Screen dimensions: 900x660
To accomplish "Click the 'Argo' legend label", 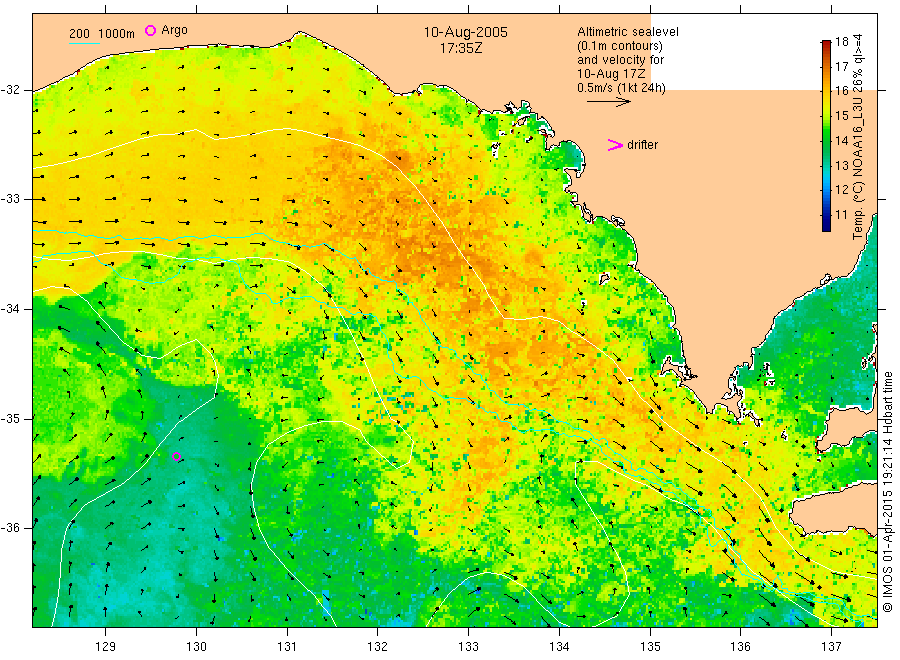I will pyautogui.click(x=174, y=30).
